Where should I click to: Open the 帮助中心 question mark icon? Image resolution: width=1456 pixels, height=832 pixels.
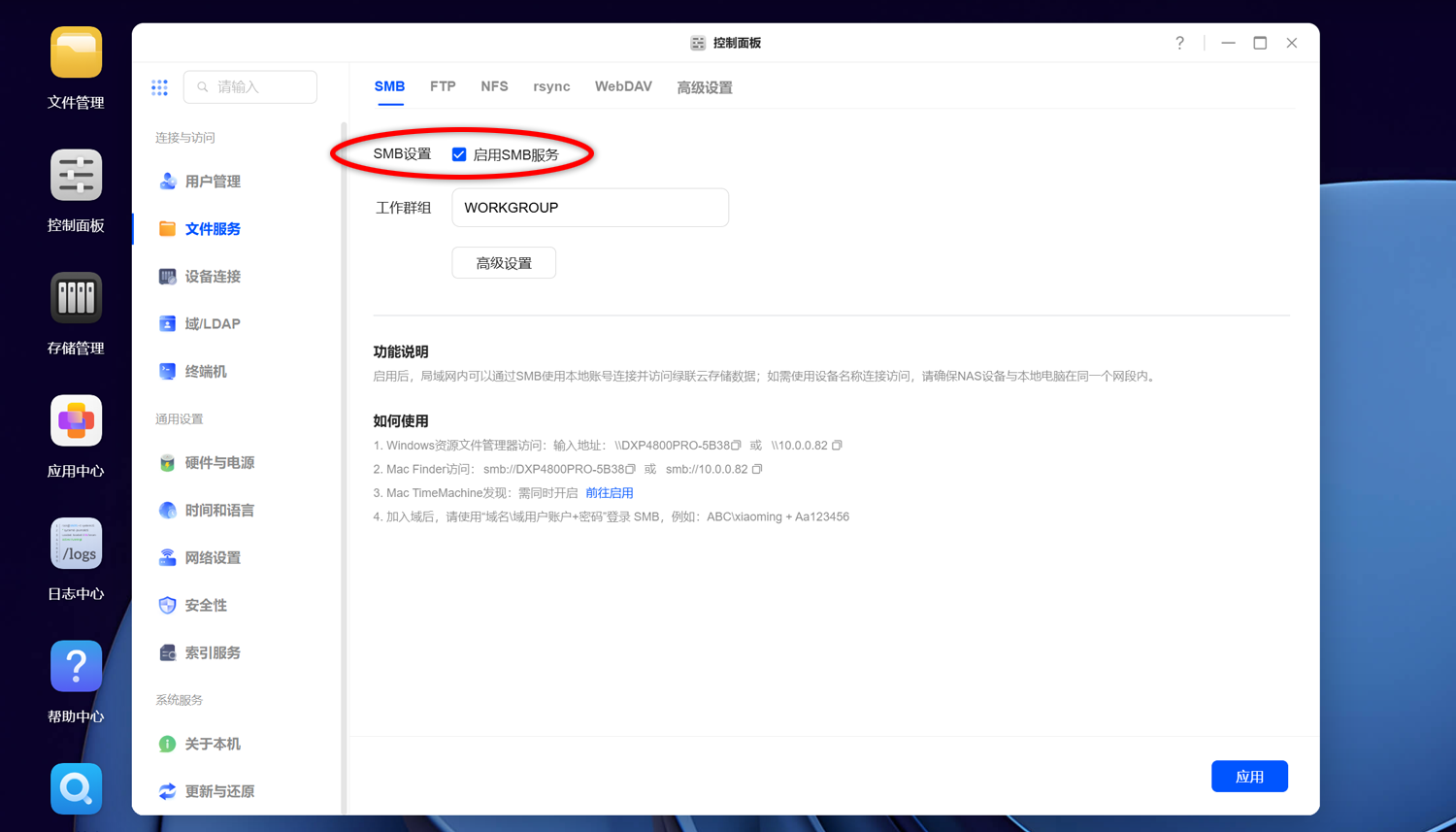point(76,667)
